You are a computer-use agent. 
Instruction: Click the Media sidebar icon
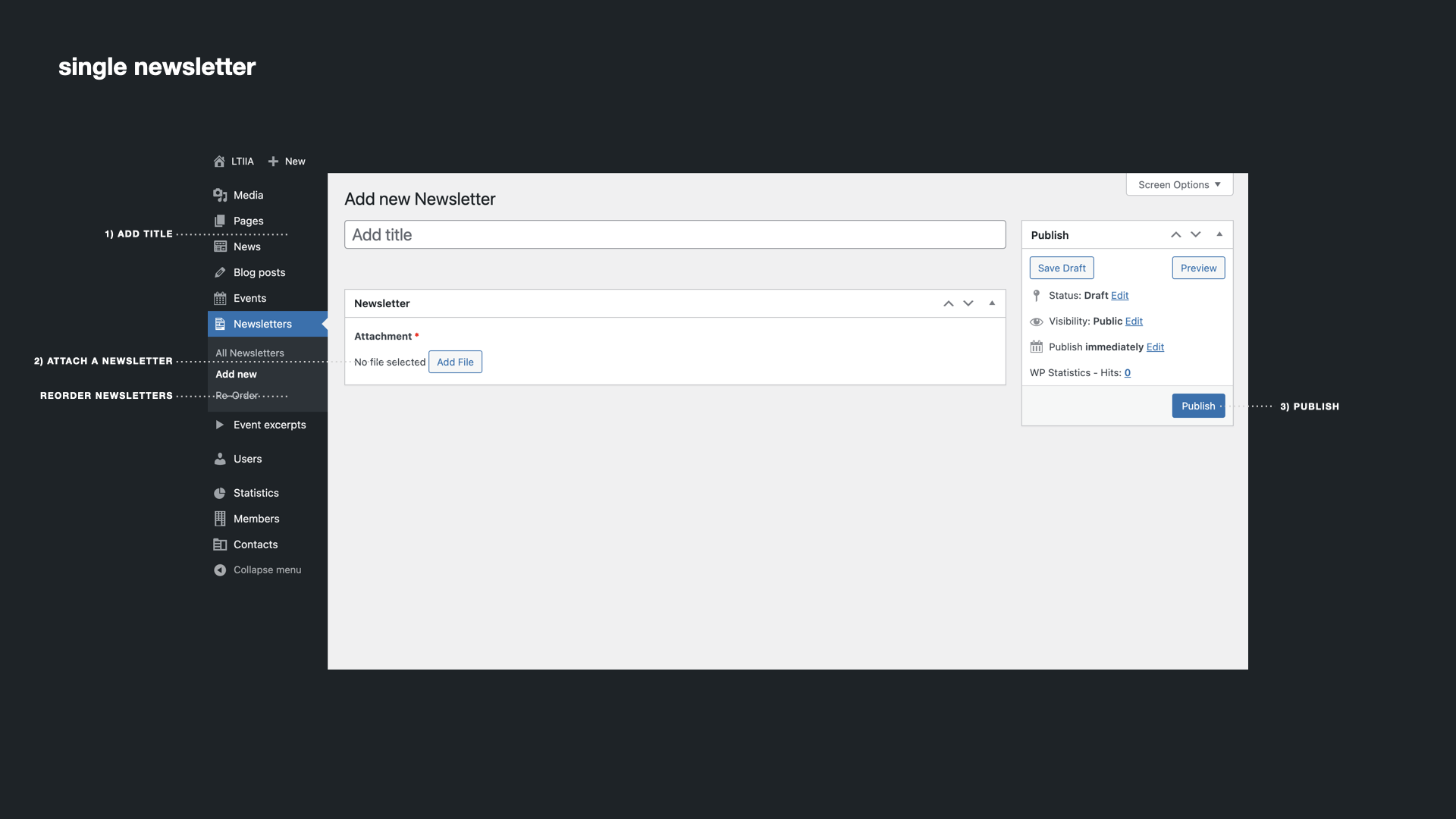[x=220, y=195]
